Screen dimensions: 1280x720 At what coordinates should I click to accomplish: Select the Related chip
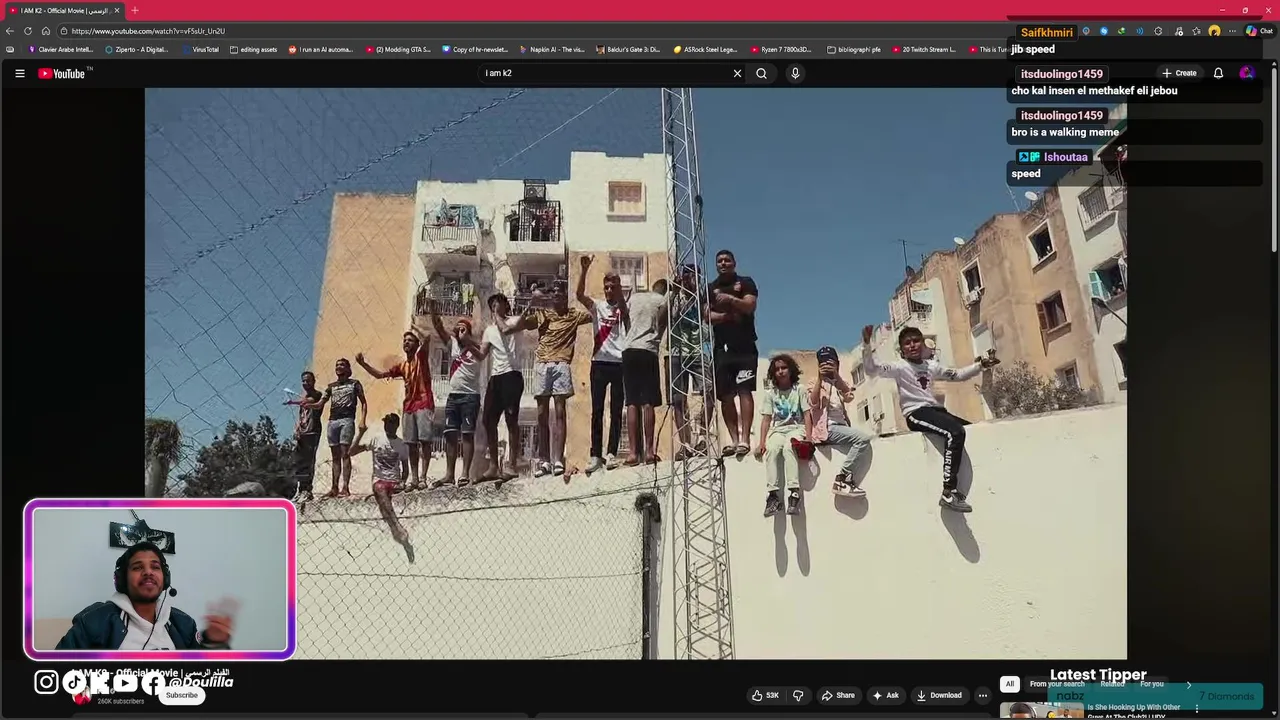click(x=1112, y=684)
